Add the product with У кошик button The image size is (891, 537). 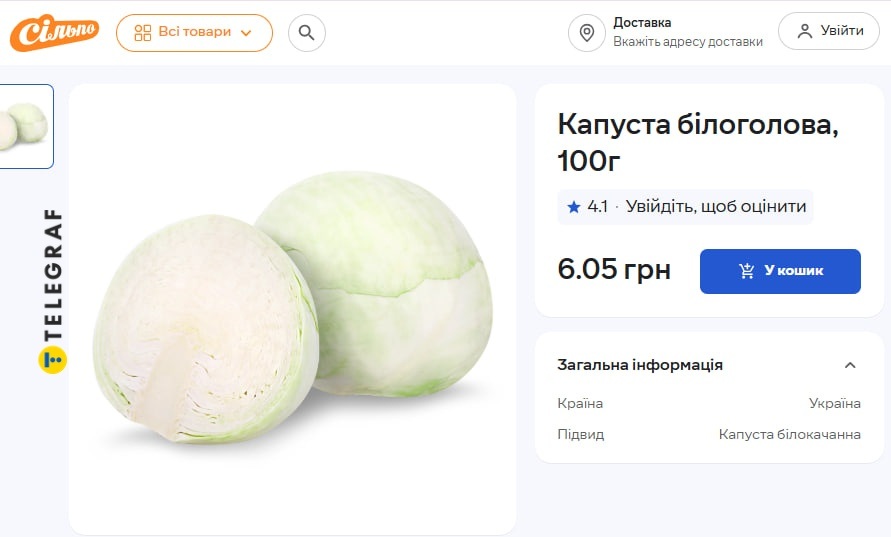click(x=780, y=271)
